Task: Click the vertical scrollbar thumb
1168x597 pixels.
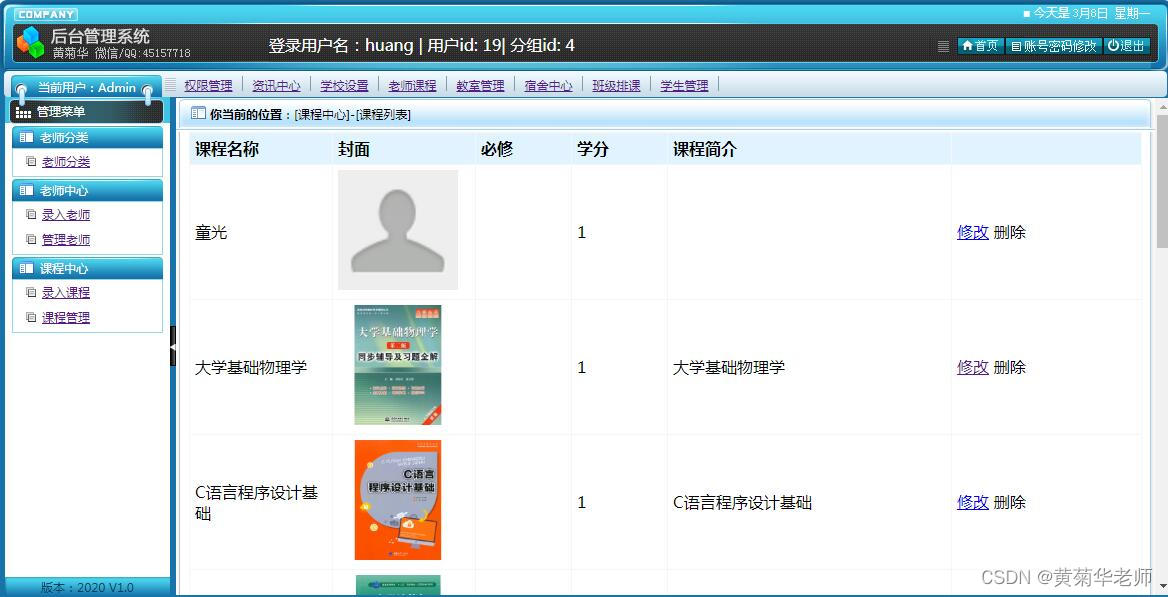Action: (1161, 181)
